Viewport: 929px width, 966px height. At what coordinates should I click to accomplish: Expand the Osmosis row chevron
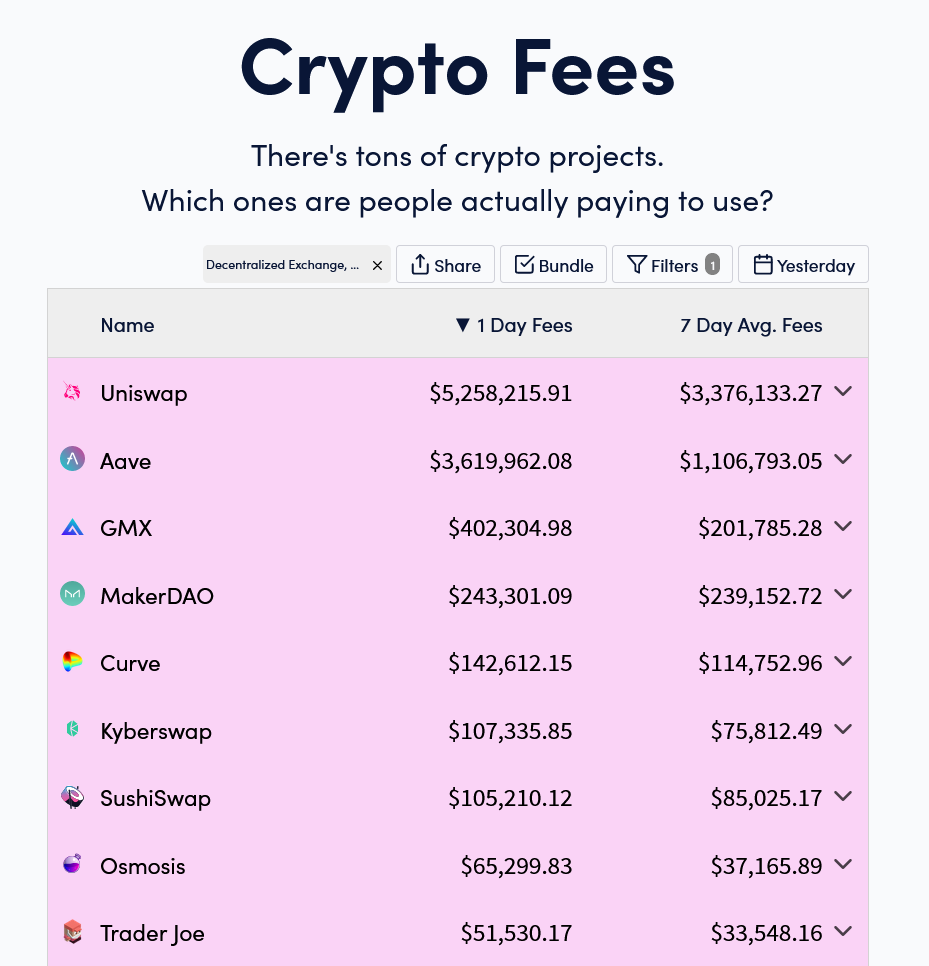843,864
